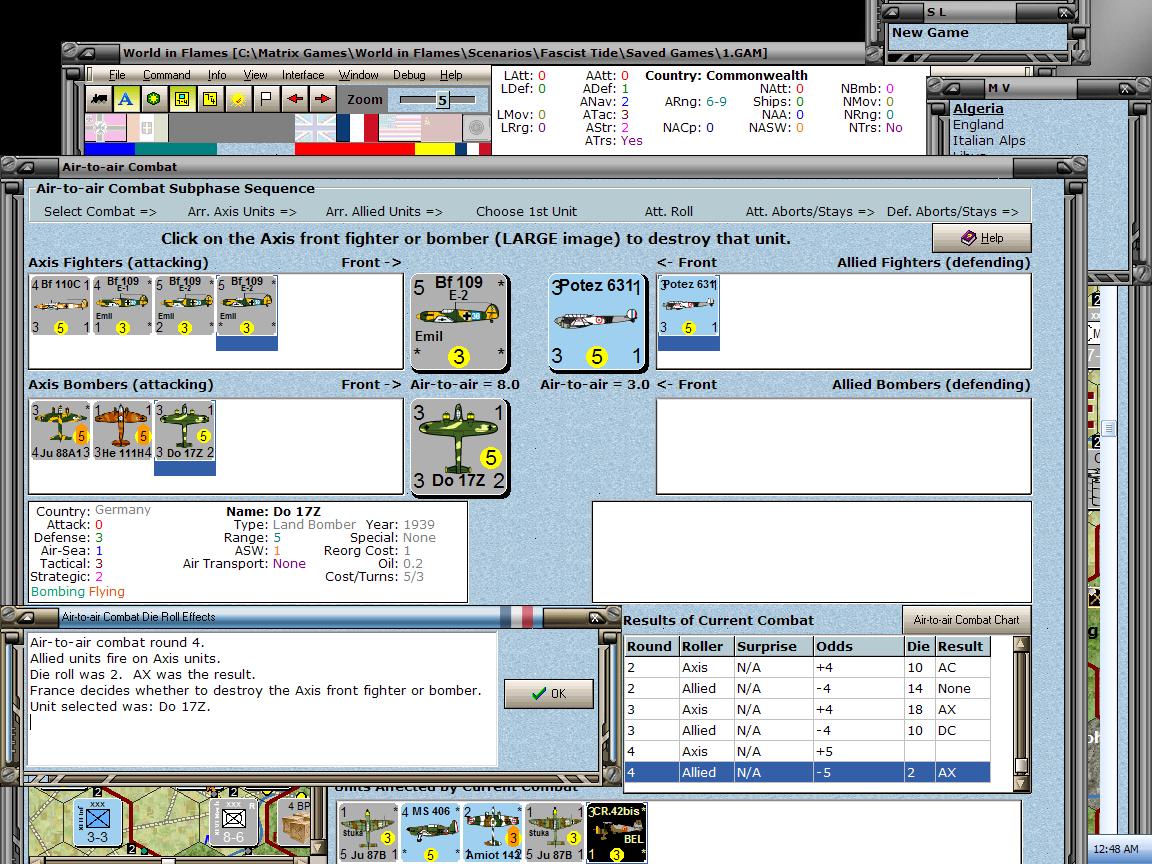Open the Help menu in the menu bar
Image resolution: width=1152 pixels, height=864 pixels.
coord(451,75)
